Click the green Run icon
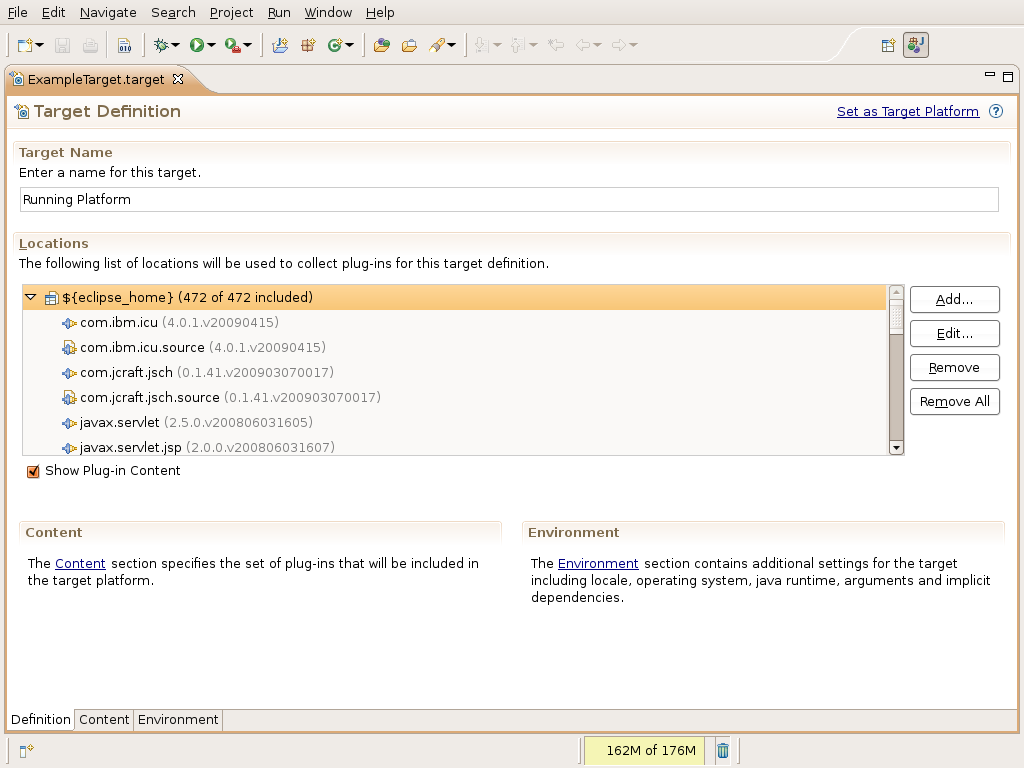 197,45
